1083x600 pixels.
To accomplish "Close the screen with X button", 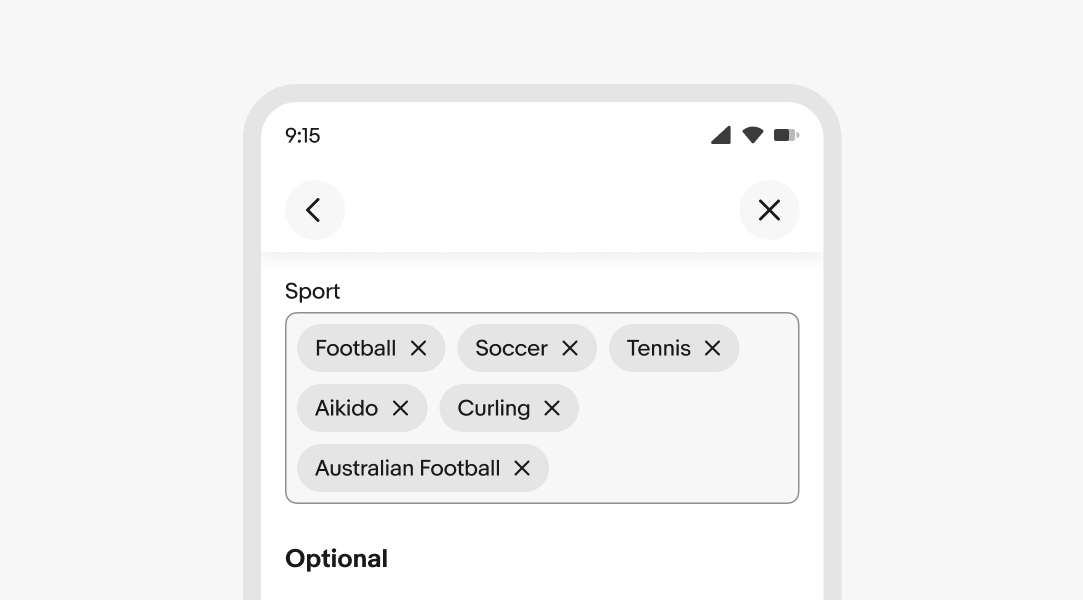I will [x=769, y=210].
